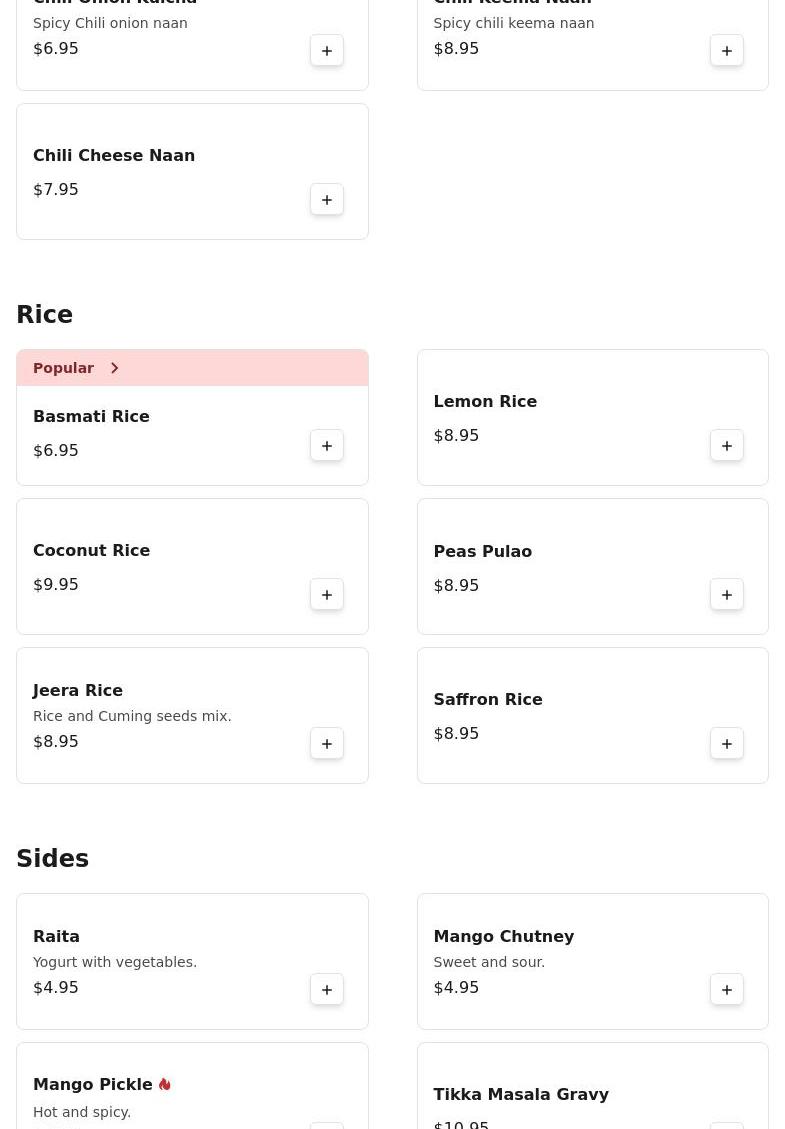Open Tikka Masala Gravy item

pyautogui.click(x=521, y=1095)
